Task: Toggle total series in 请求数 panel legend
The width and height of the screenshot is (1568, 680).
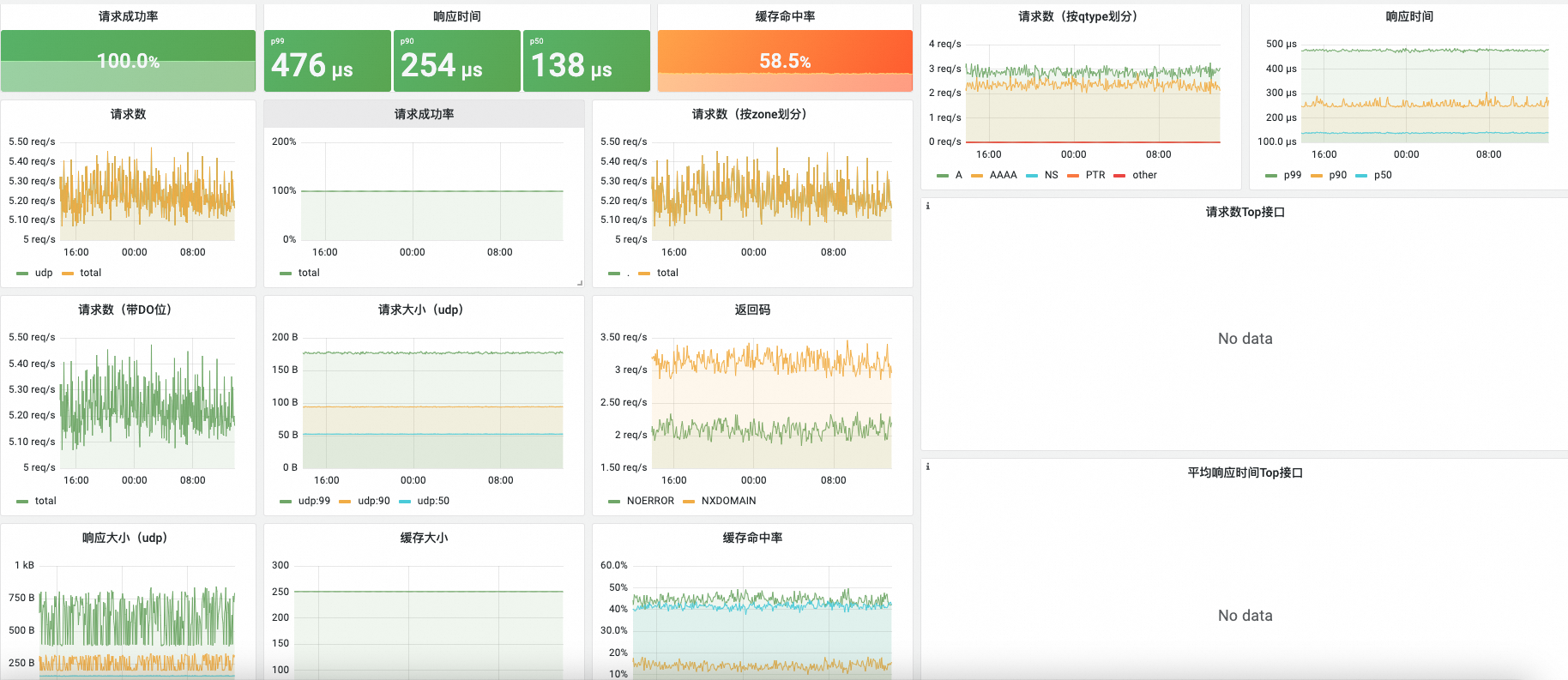Action: (x=90, y=273)
